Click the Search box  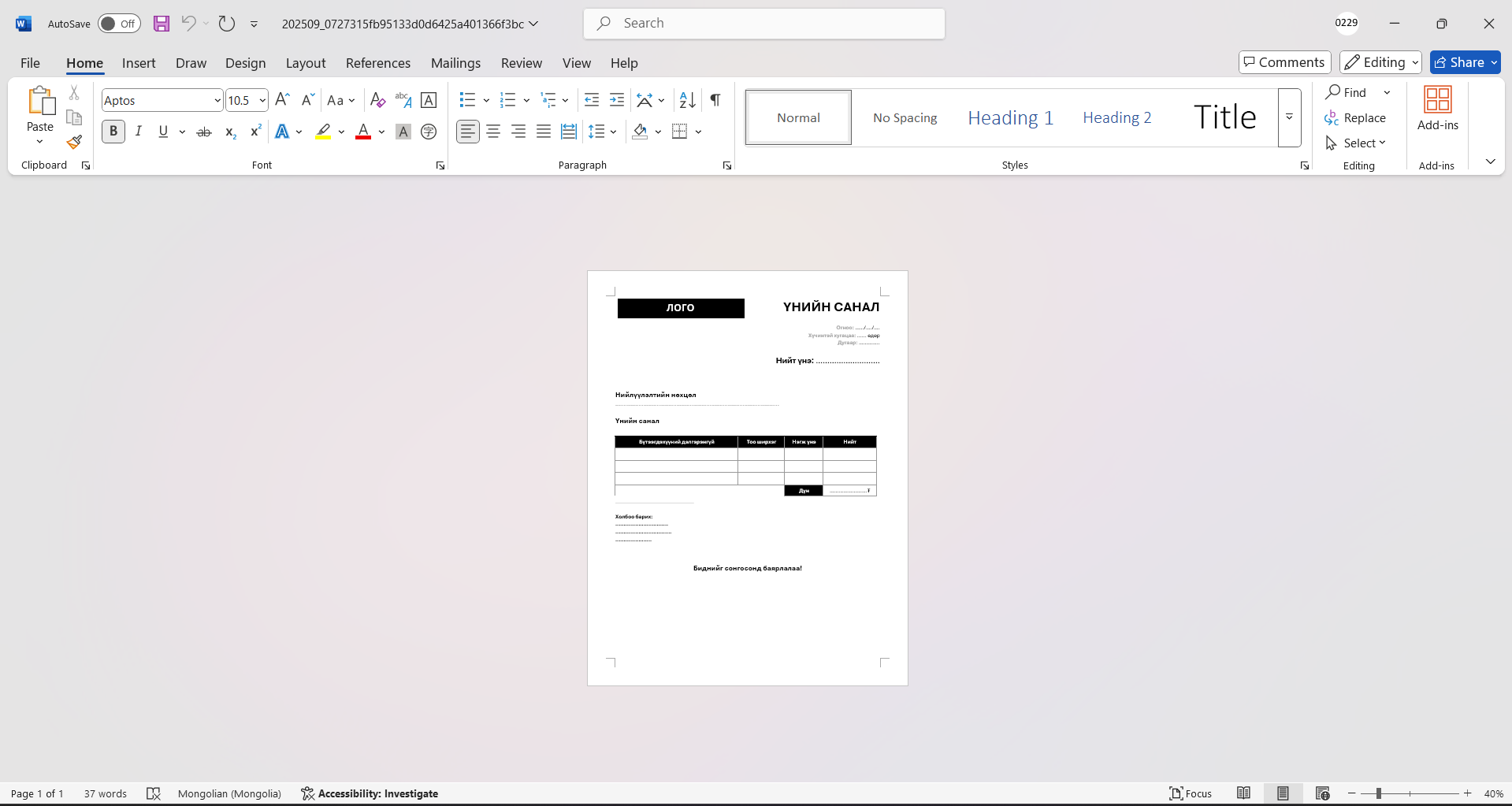coord(764,24)
